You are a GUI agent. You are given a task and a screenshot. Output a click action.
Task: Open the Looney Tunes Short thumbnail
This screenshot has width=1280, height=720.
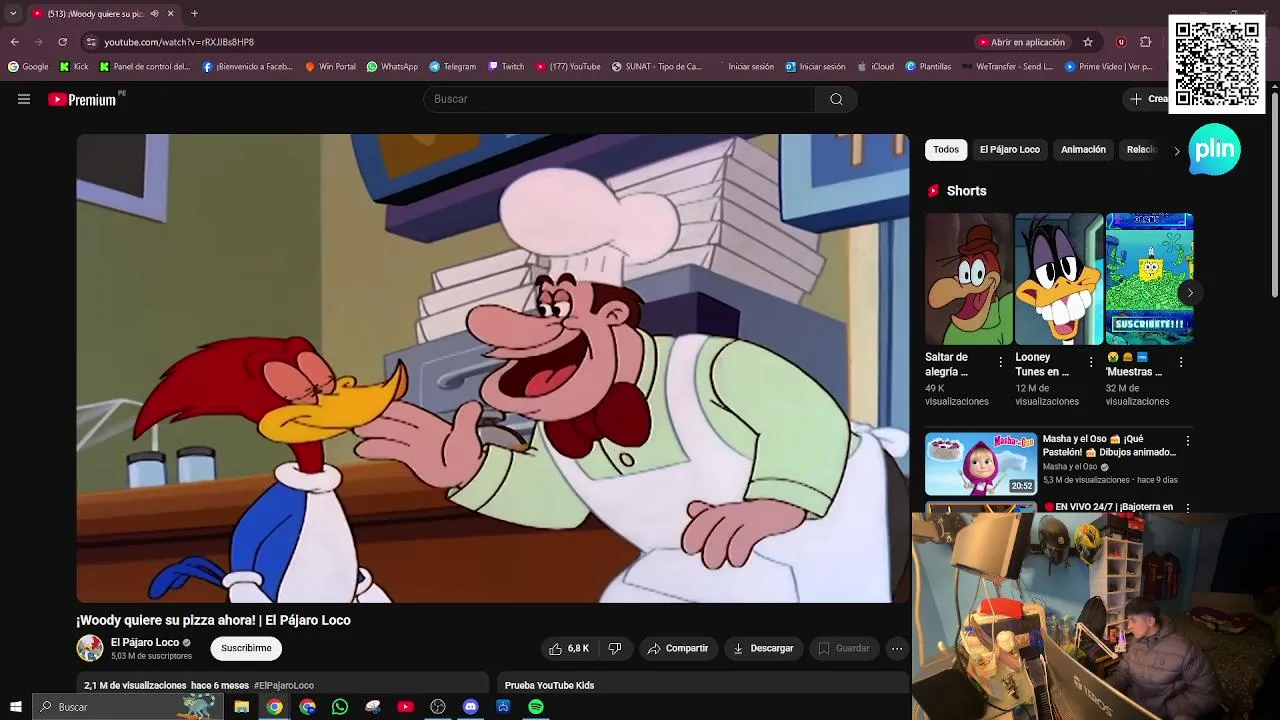point(1059,279)
